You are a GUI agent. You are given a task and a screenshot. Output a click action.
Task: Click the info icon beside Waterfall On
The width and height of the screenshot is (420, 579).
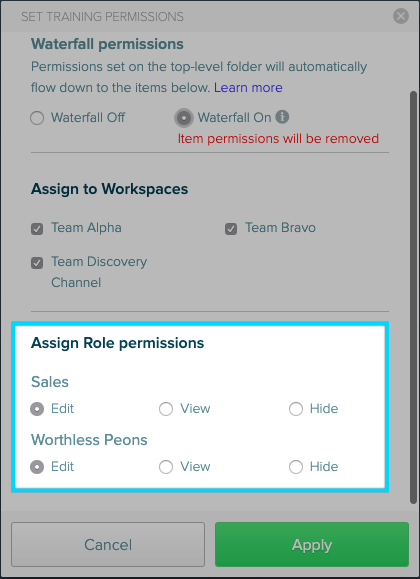[x=282, y=117]
